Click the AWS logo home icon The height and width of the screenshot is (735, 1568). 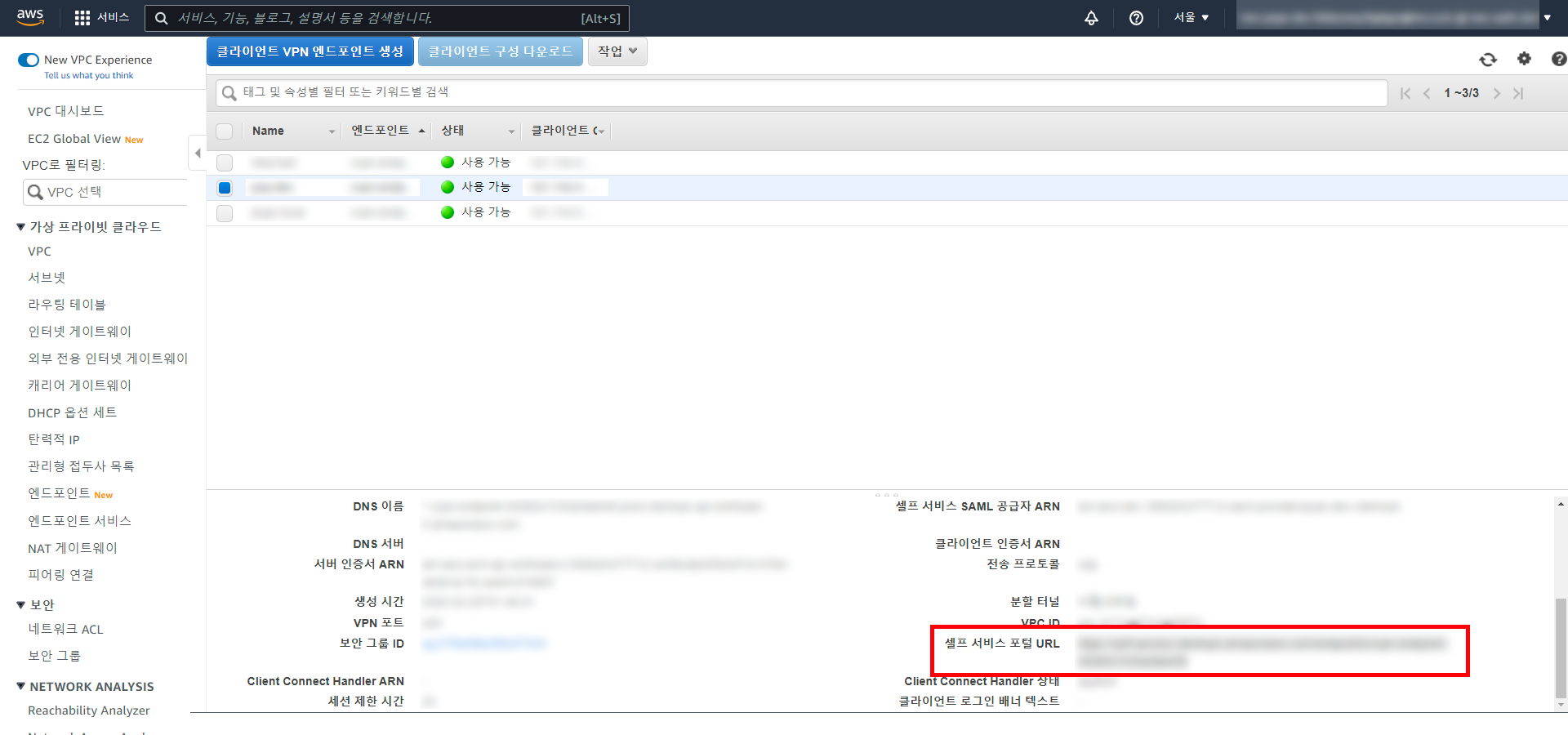30,17
